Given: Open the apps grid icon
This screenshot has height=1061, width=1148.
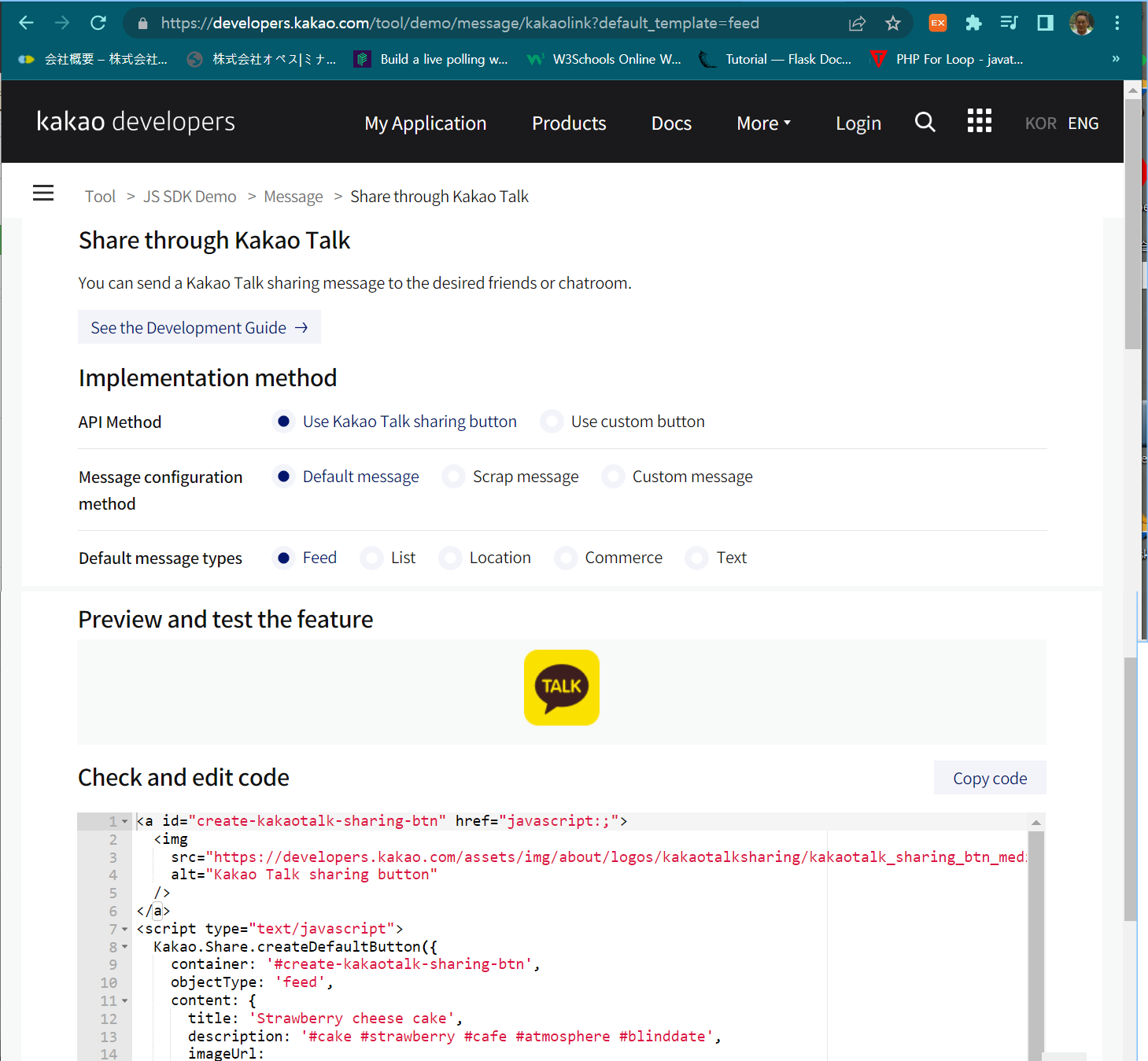Looking at the screenshot, I should 979,121.
